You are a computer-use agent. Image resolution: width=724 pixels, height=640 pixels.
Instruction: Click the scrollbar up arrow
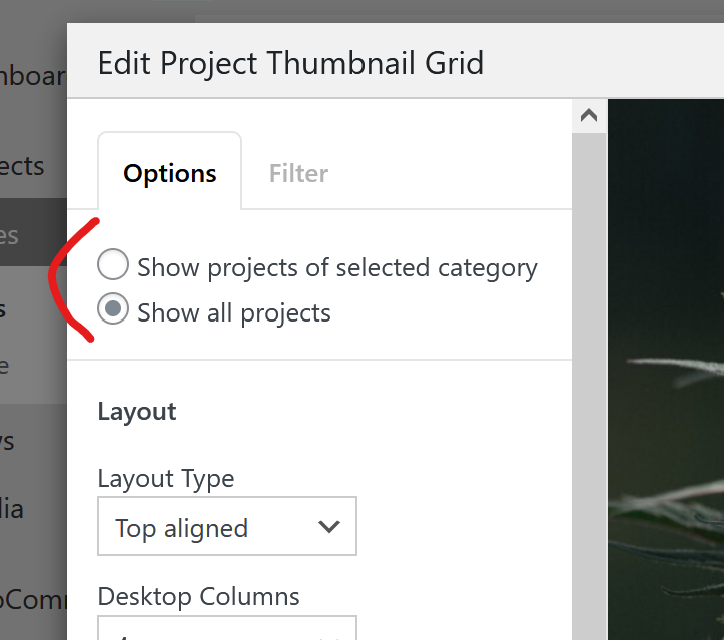589,116
